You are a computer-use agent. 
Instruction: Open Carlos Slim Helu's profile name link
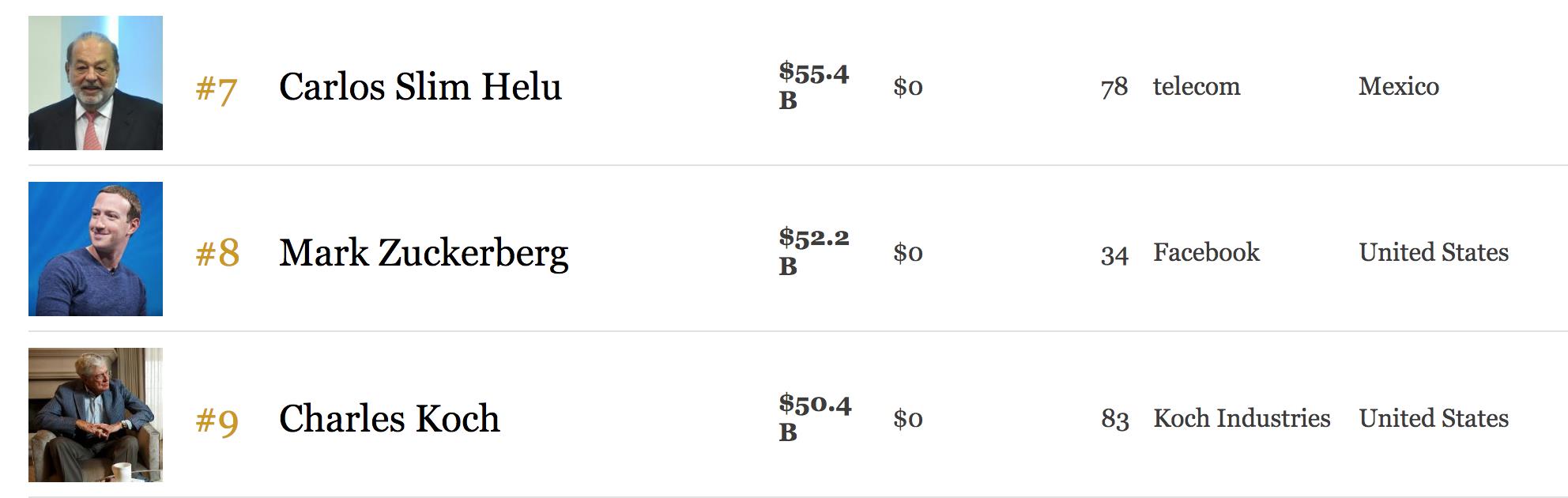coord(420,86)
